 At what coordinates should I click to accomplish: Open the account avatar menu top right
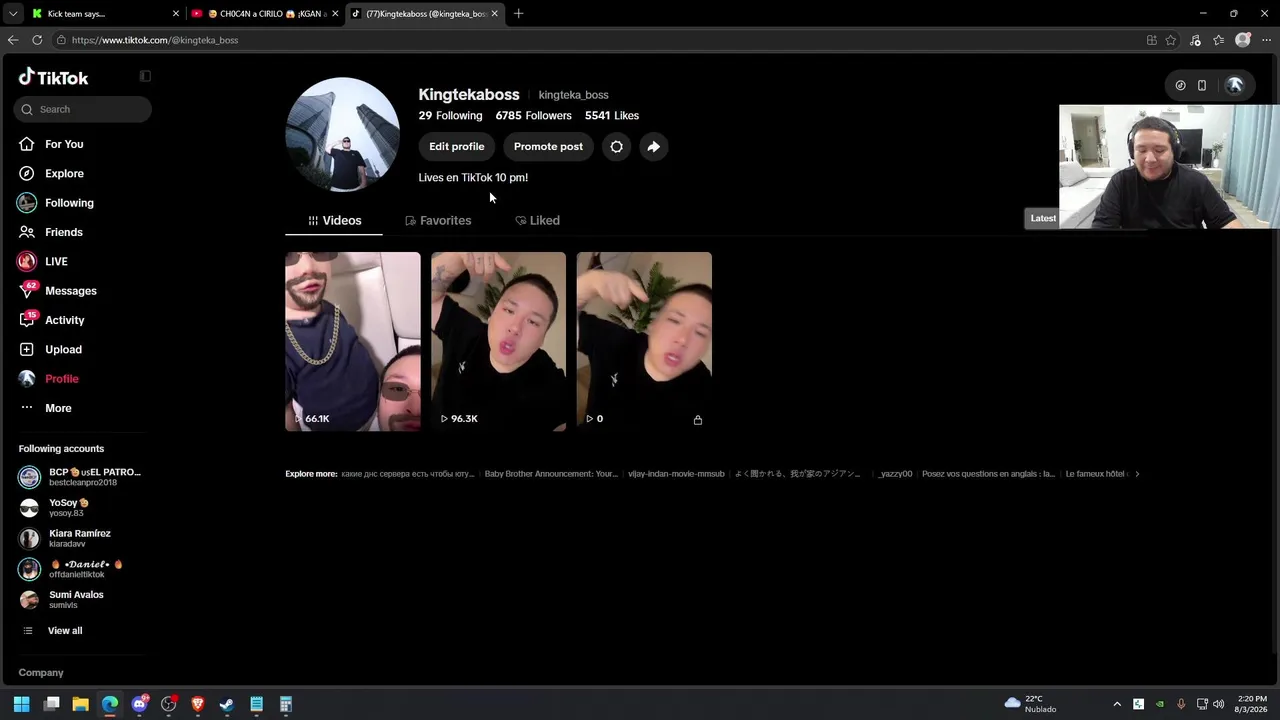point(1235,86)
